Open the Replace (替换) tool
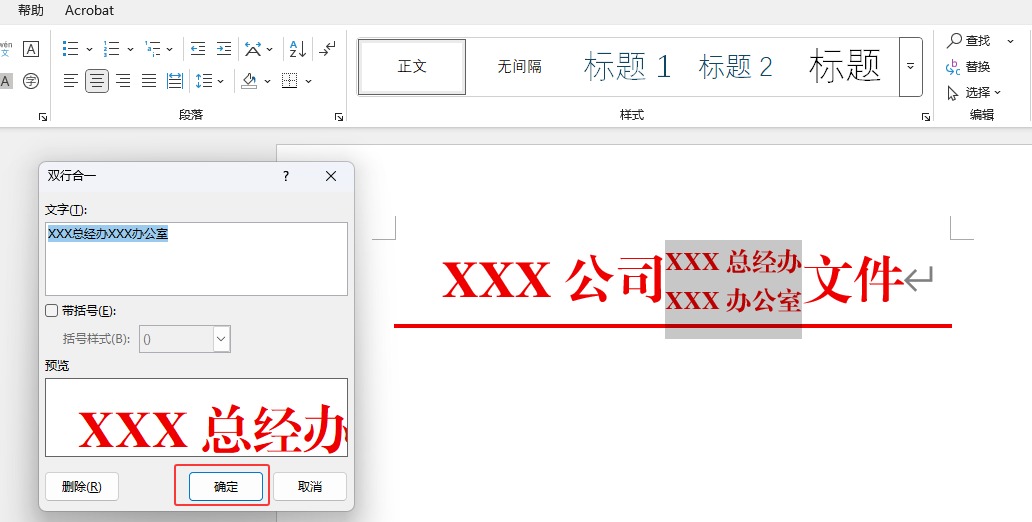This screenshot has height=522, width=1032. point(969,66)
